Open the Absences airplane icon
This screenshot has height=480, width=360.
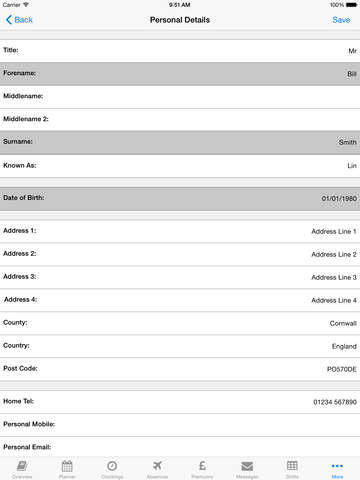pyautogui.click(x=157, y=466)
